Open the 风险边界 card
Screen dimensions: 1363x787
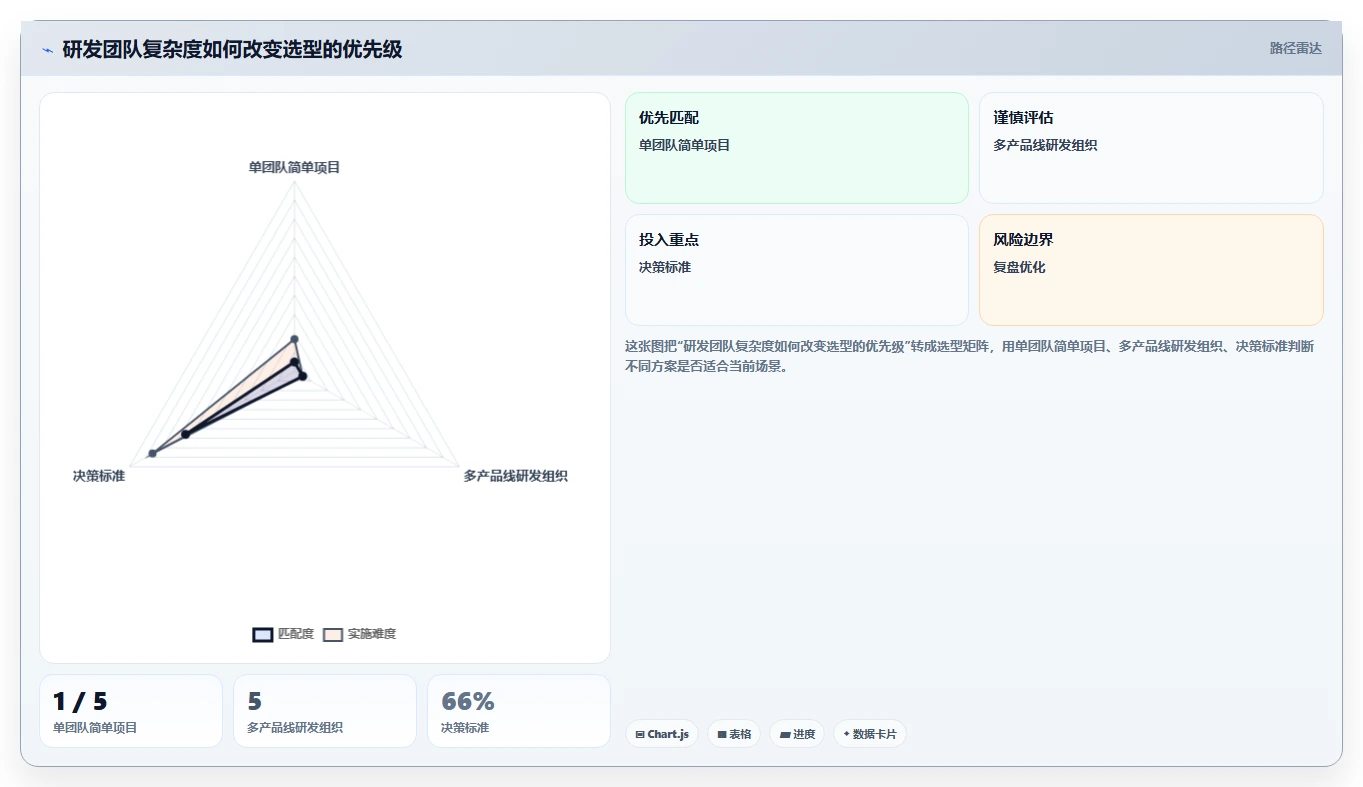pyautogui.click(x=1151, y=270)
